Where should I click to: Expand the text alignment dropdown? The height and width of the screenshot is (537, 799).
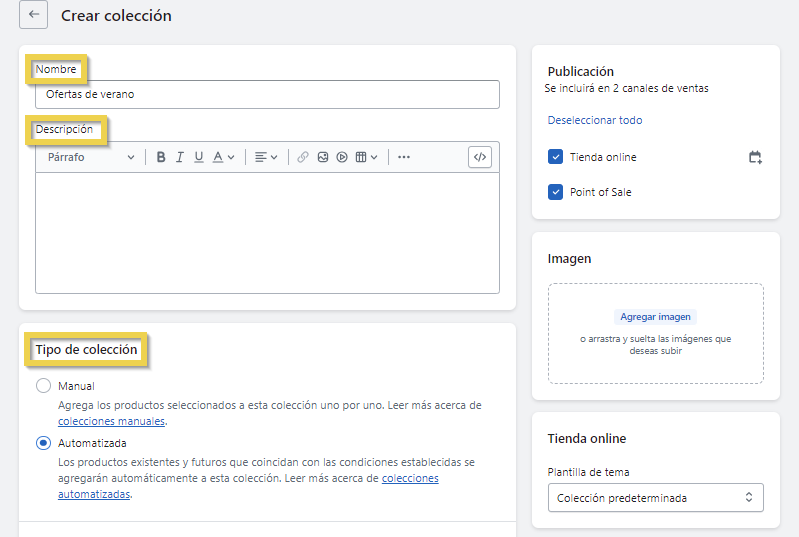click(x=265, y=157)
